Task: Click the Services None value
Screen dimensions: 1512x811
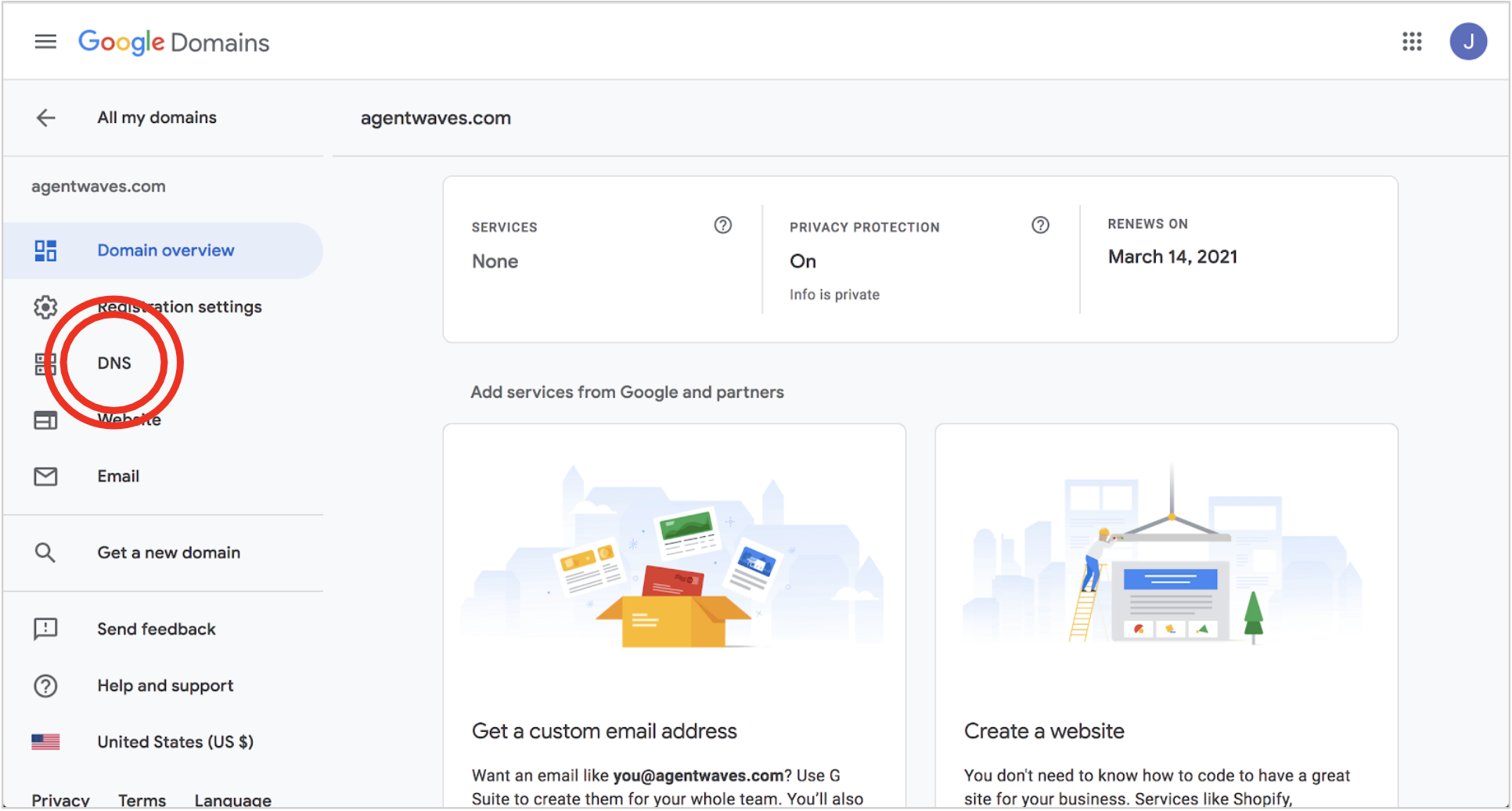Action: tap(495, 261)
